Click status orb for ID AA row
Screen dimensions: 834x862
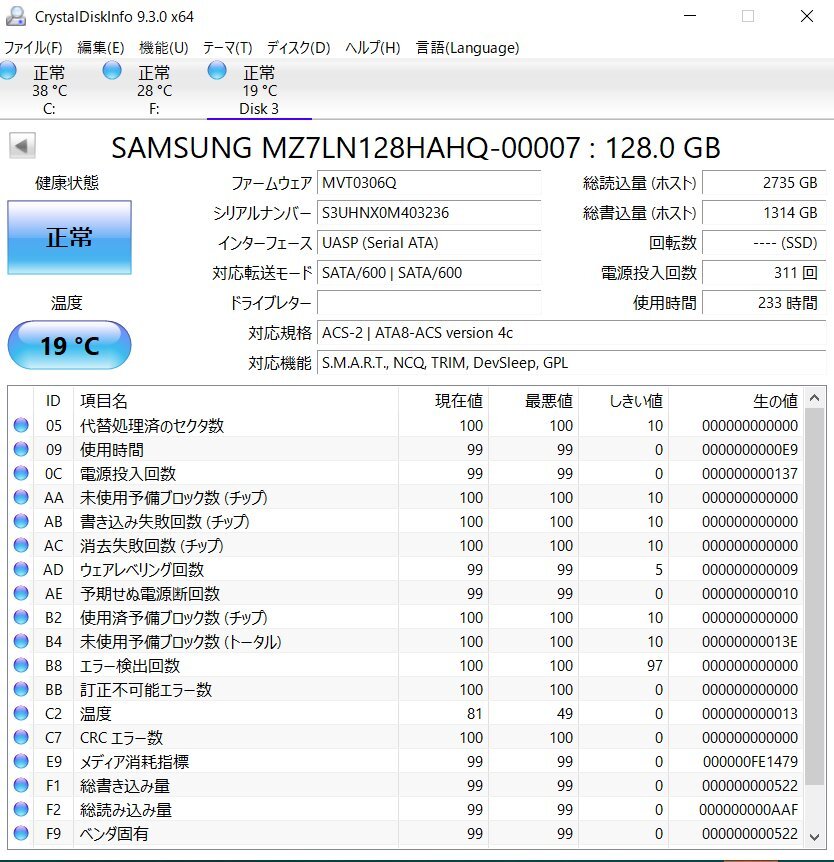(x=21, y=497)
